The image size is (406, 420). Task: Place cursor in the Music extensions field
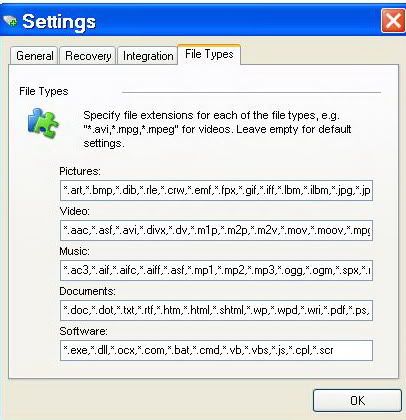[216, 270]
